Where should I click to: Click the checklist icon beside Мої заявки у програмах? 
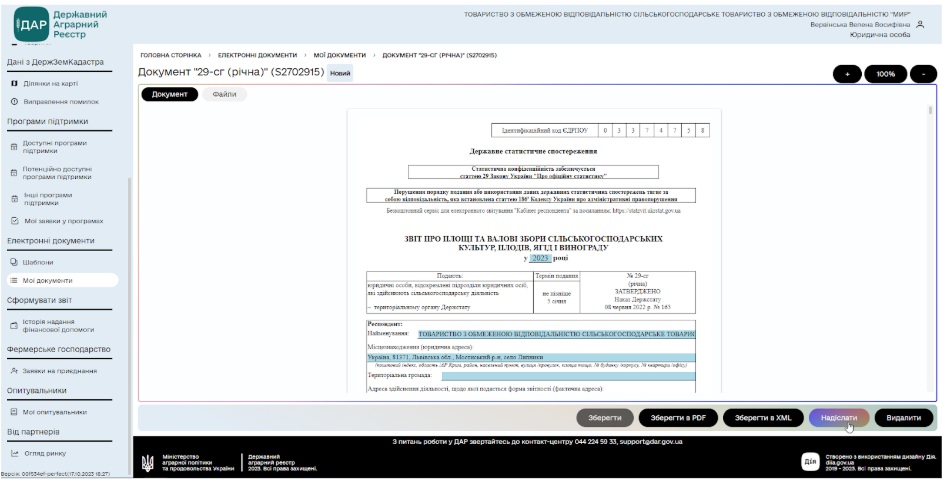tap(14, 221)
